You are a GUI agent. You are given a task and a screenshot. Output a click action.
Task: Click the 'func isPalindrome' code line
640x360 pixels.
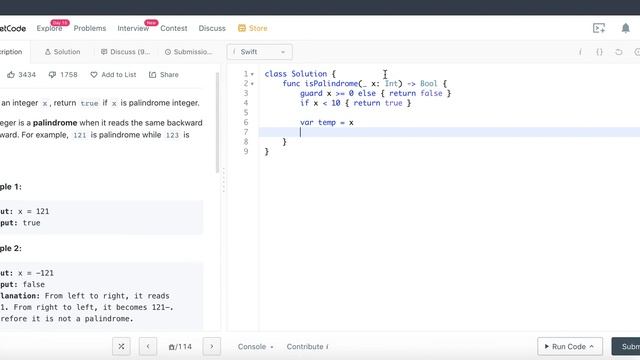(364, 83)
